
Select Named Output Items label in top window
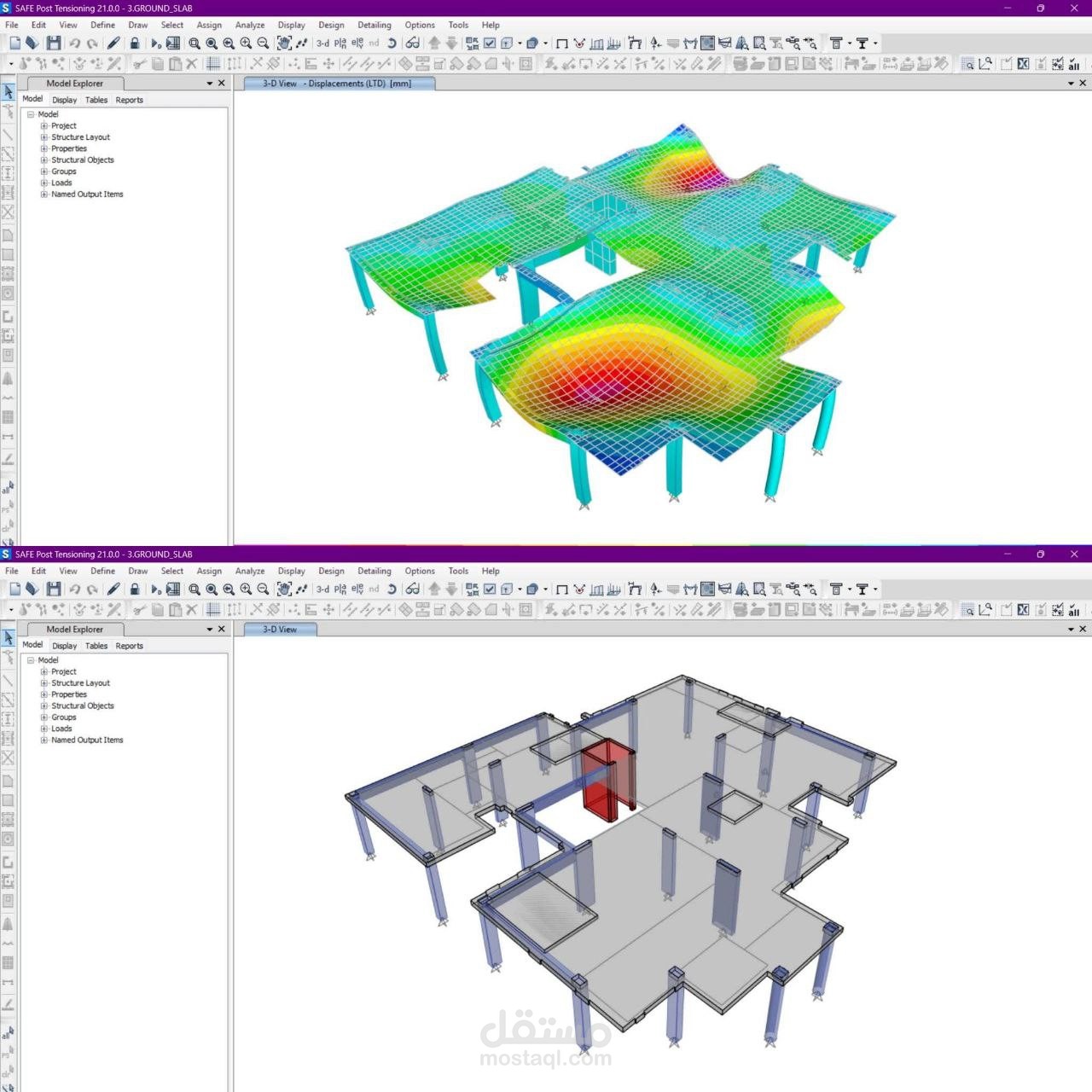[87, 195]
